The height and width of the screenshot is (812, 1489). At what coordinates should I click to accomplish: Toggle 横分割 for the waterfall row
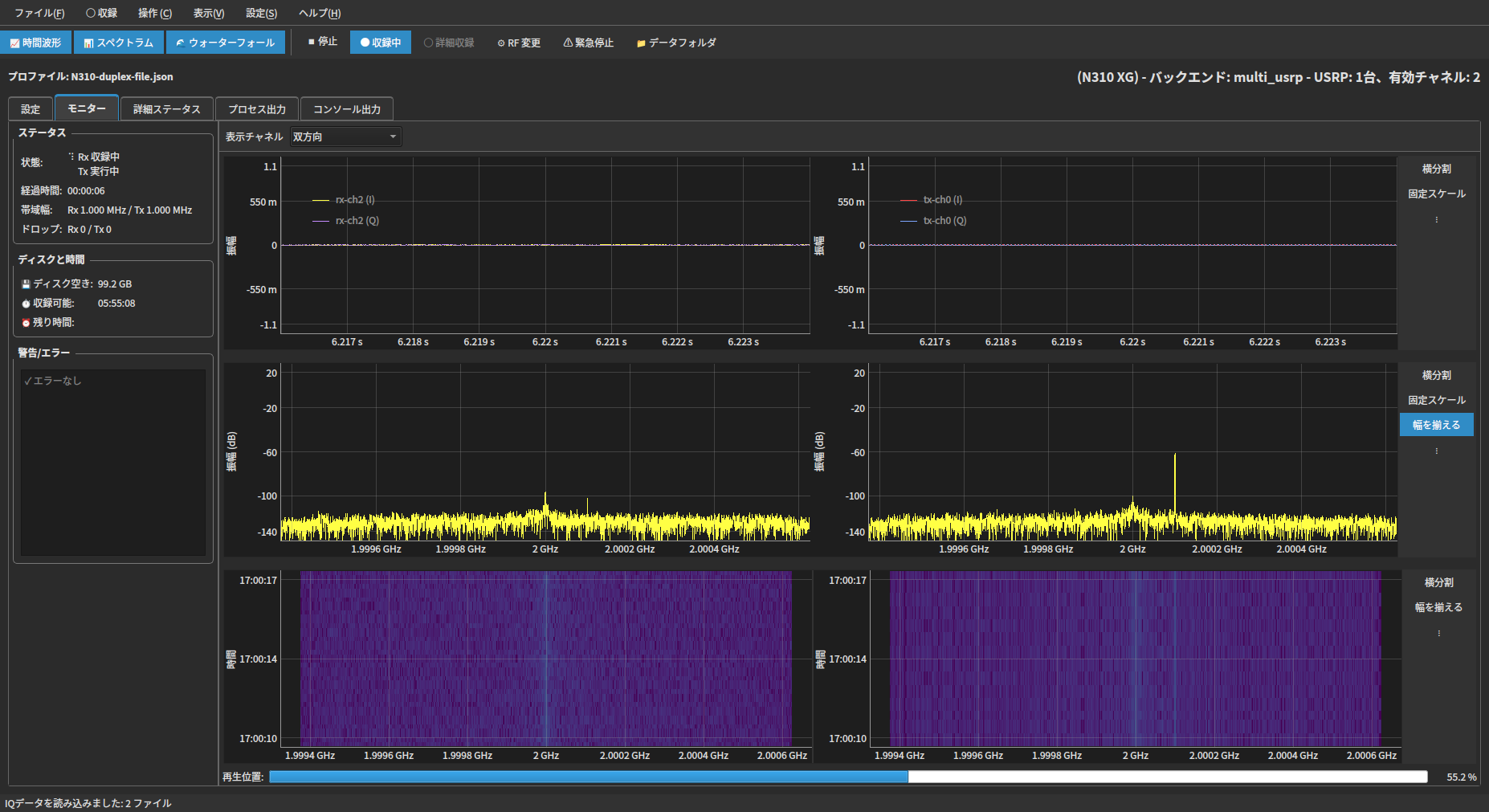coord(1439,582)
